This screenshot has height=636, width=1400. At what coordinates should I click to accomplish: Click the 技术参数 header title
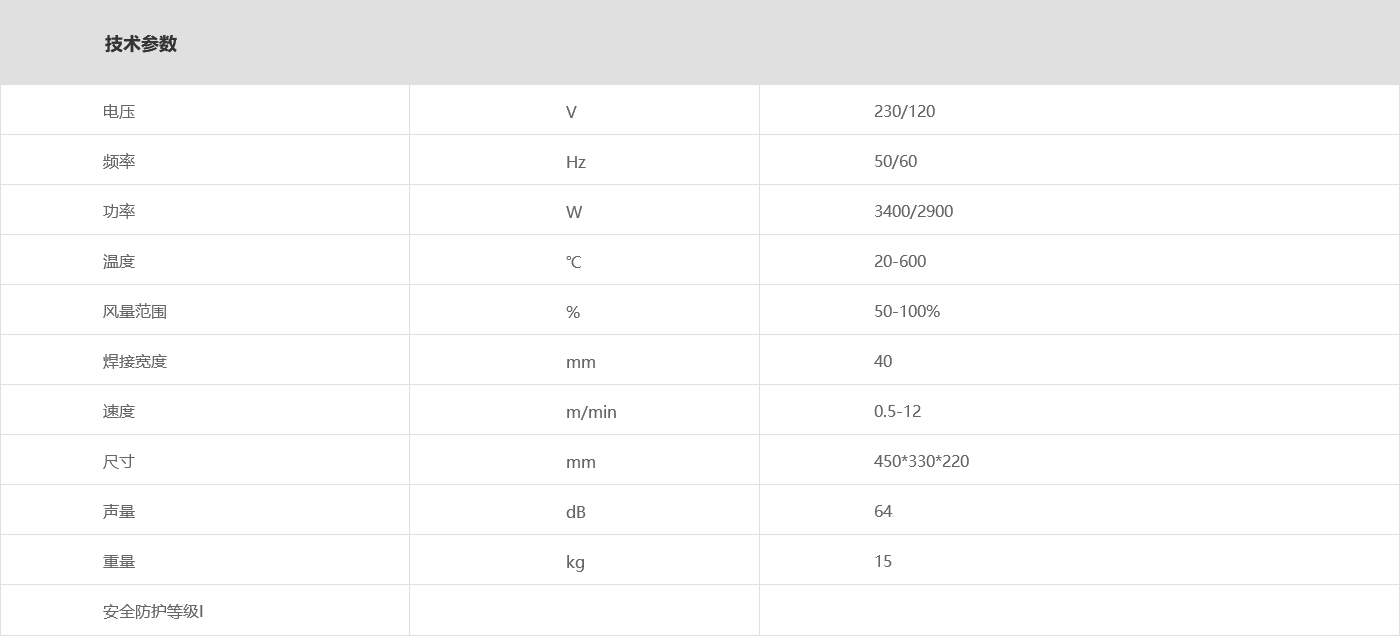(x=141, y=44)
